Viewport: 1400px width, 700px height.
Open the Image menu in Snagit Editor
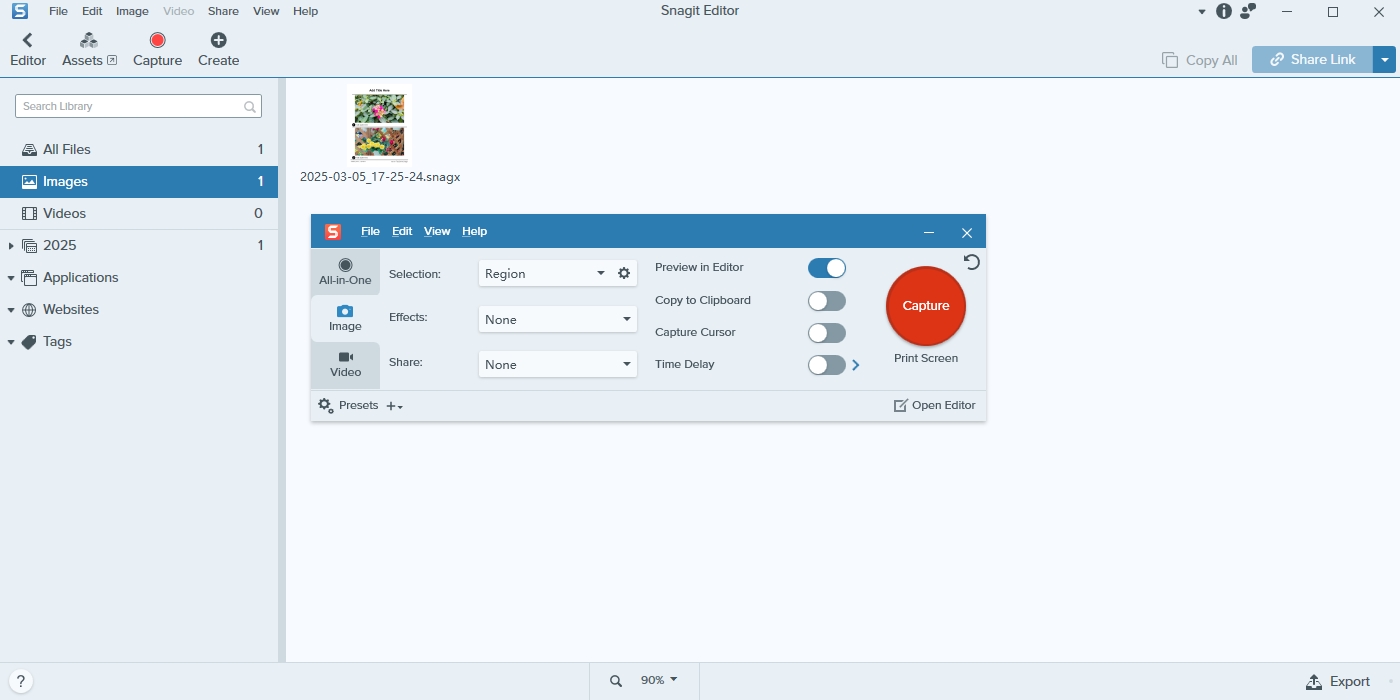point(132,11)
